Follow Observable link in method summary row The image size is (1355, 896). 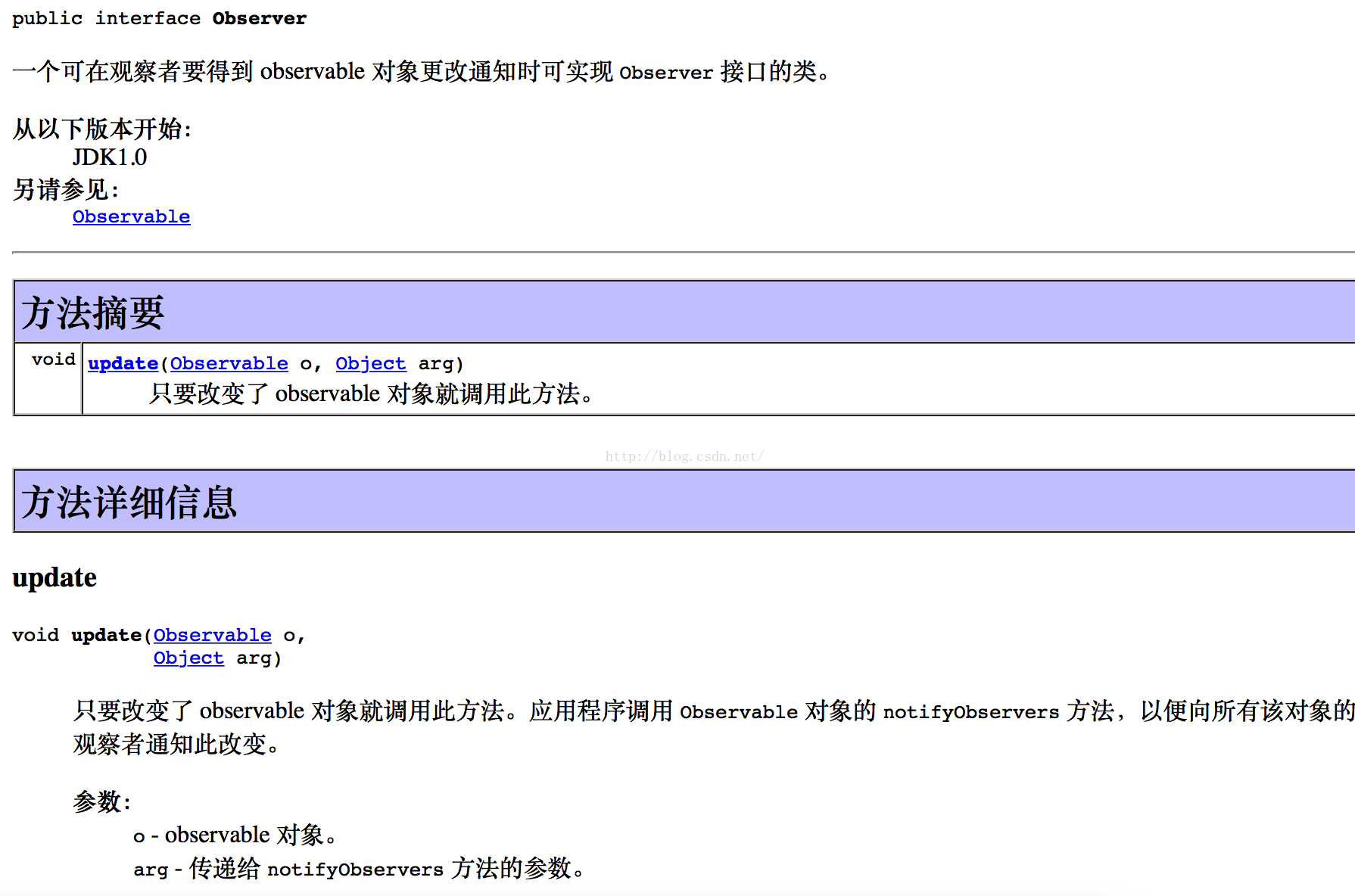pos(229,364)
